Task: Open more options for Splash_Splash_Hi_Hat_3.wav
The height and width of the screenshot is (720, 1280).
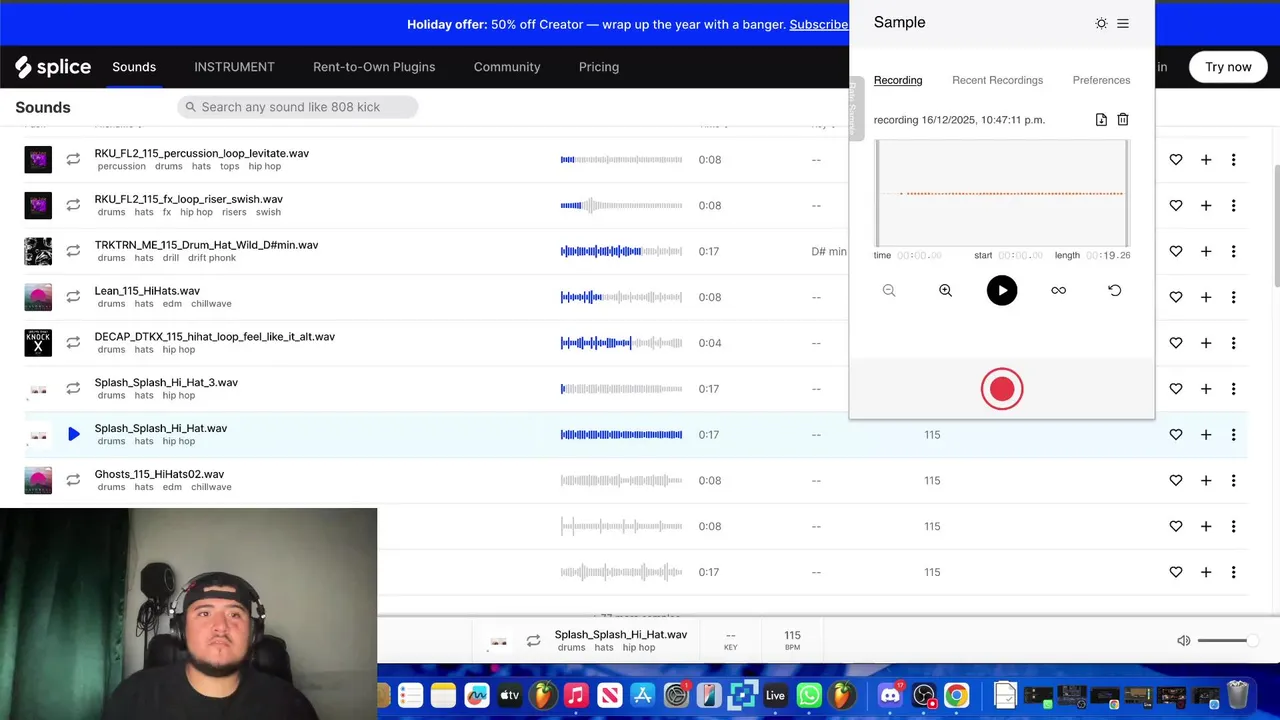Action: click(1234, 388)
